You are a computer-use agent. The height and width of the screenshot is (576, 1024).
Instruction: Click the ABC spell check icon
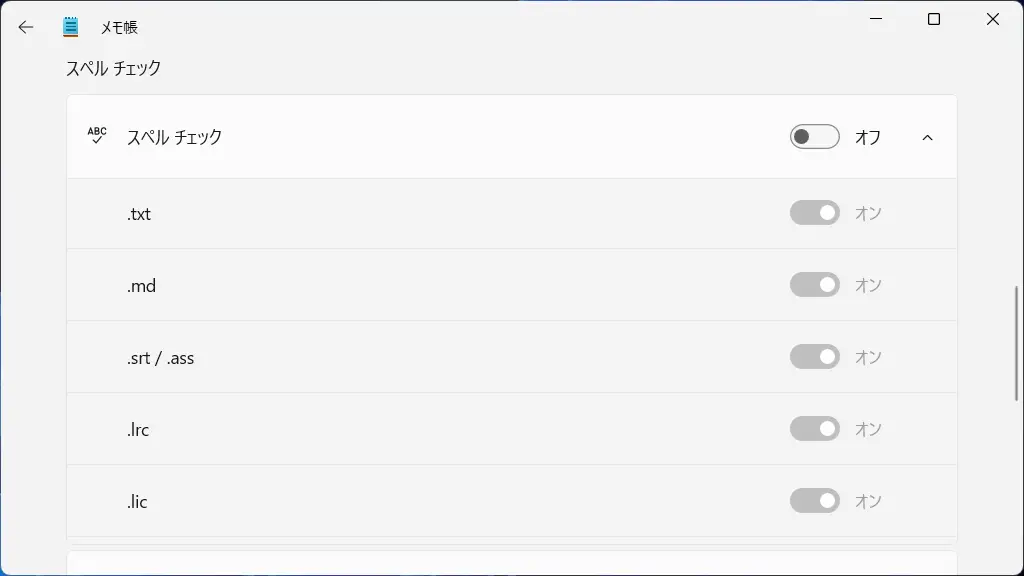point(97,136)
